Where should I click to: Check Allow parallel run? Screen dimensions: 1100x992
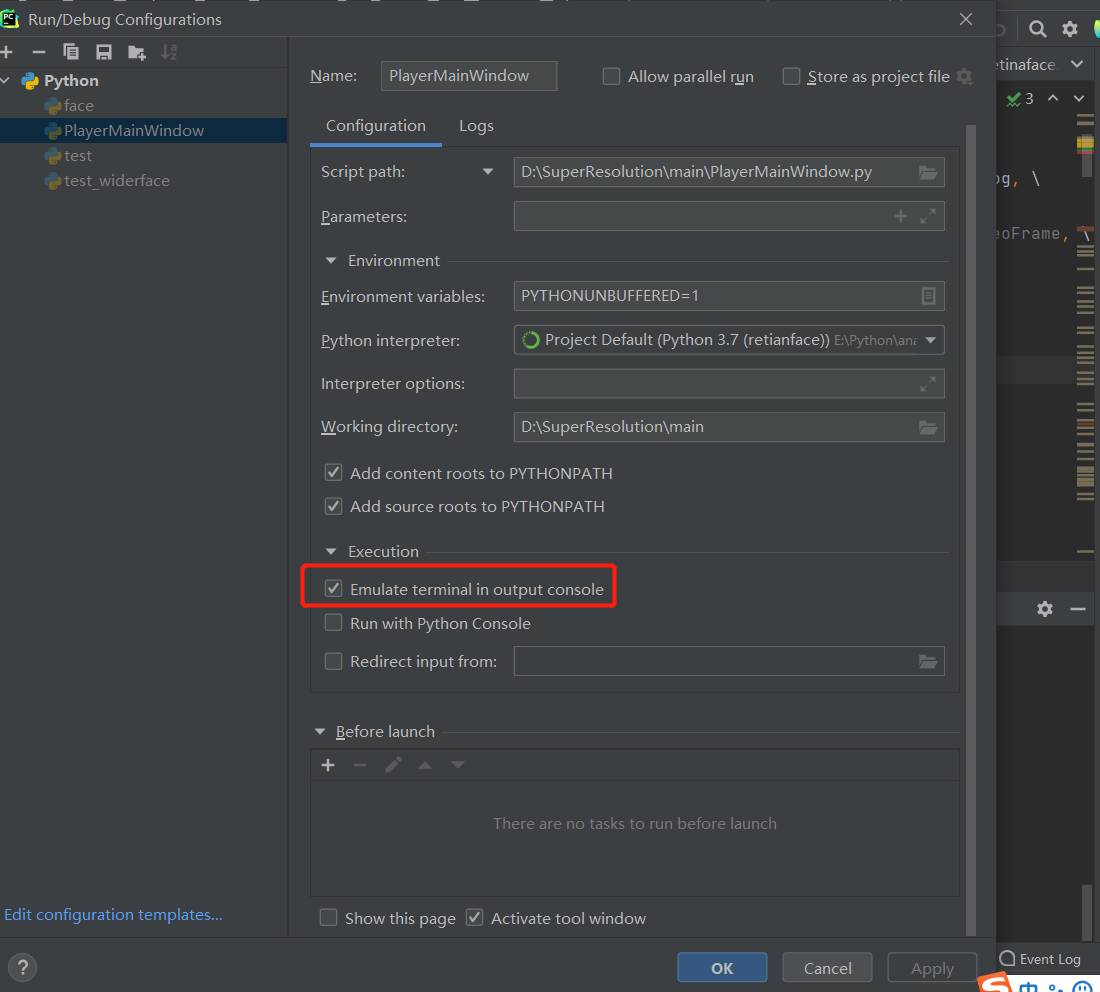[611, 76]
